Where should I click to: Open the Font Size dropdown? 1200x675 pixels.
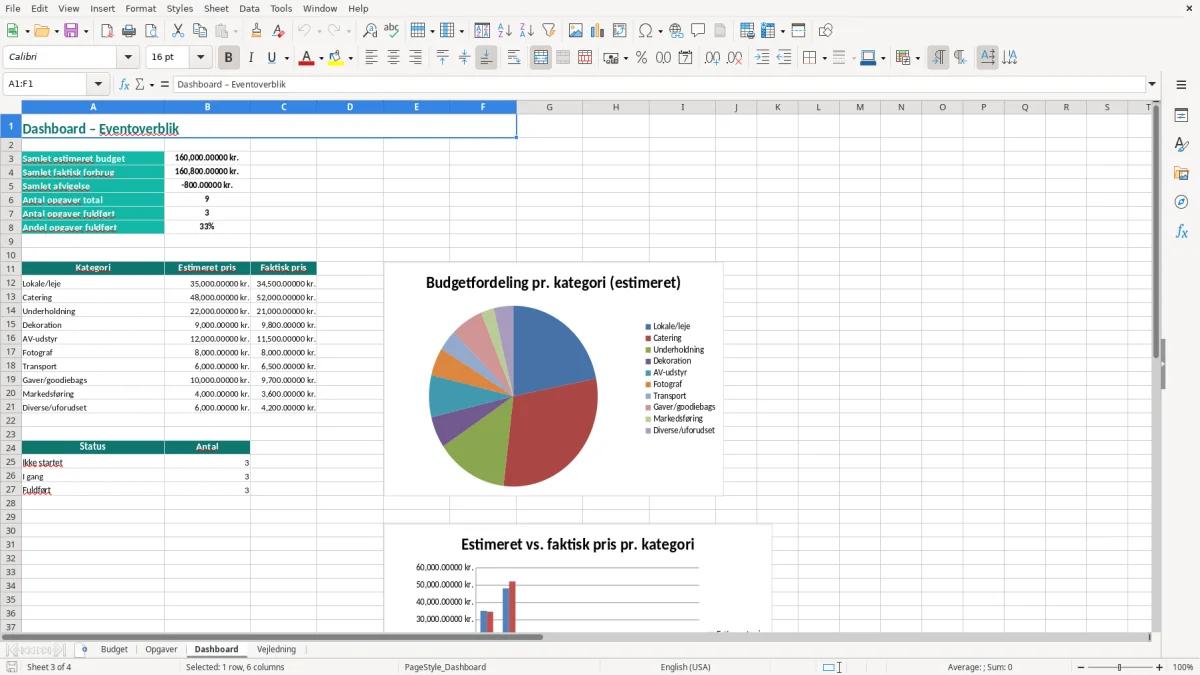201,58
